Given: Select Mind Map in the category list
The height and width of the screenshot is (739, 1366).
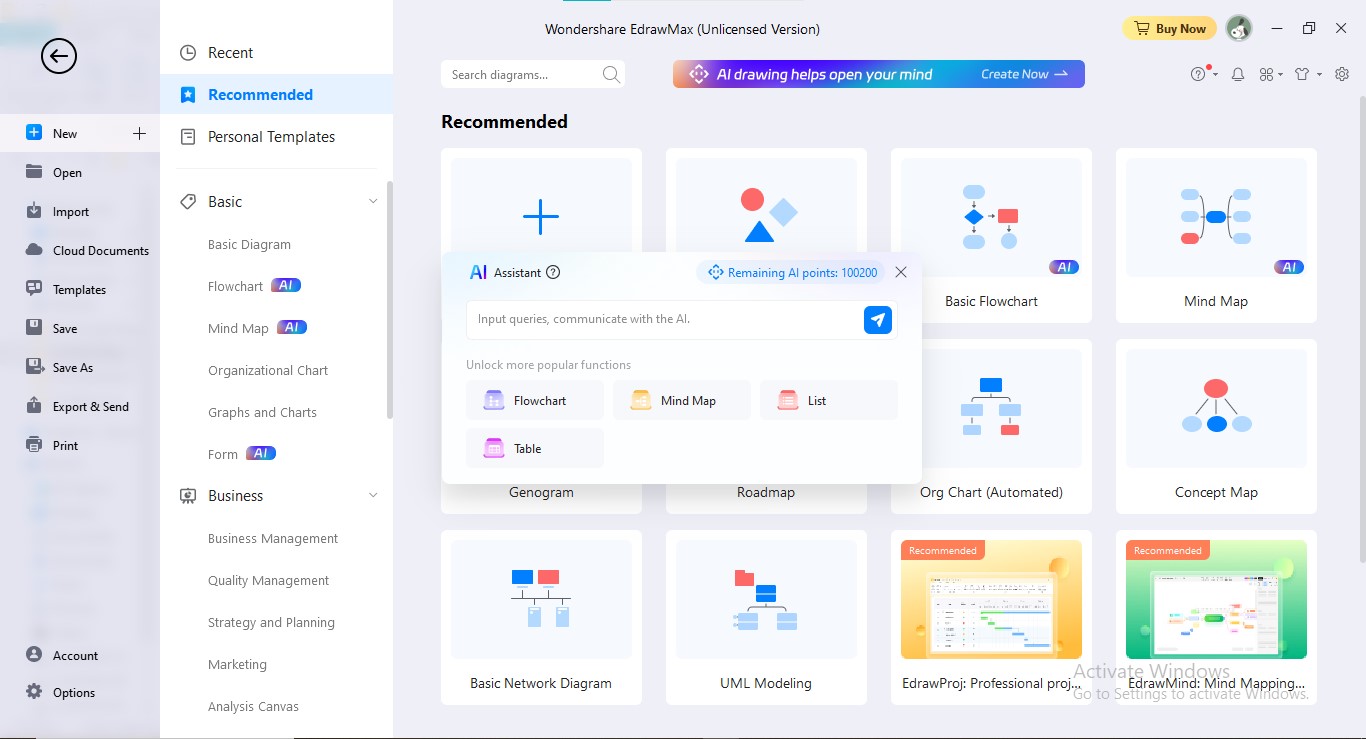Looking at the screenshot, I should pyautogui.click(x=238, y=328).
